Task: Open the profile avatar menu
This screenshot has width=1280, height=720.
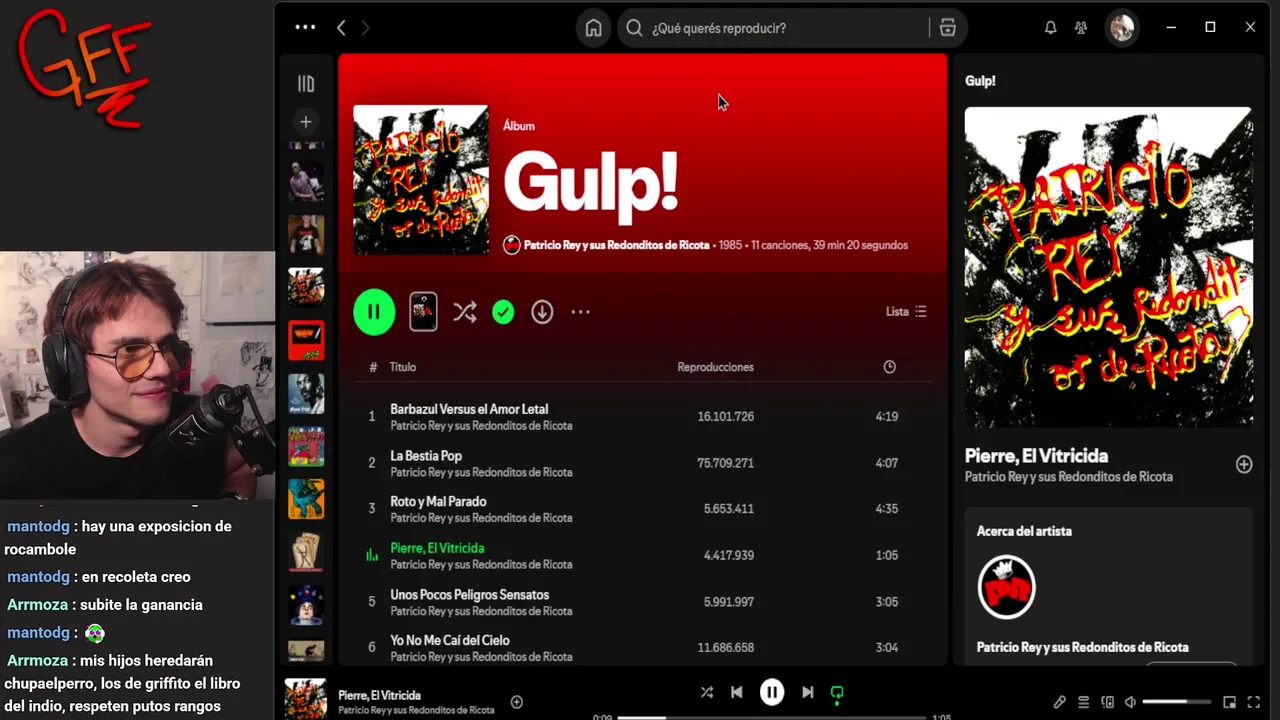Action: pos(1122,28)
